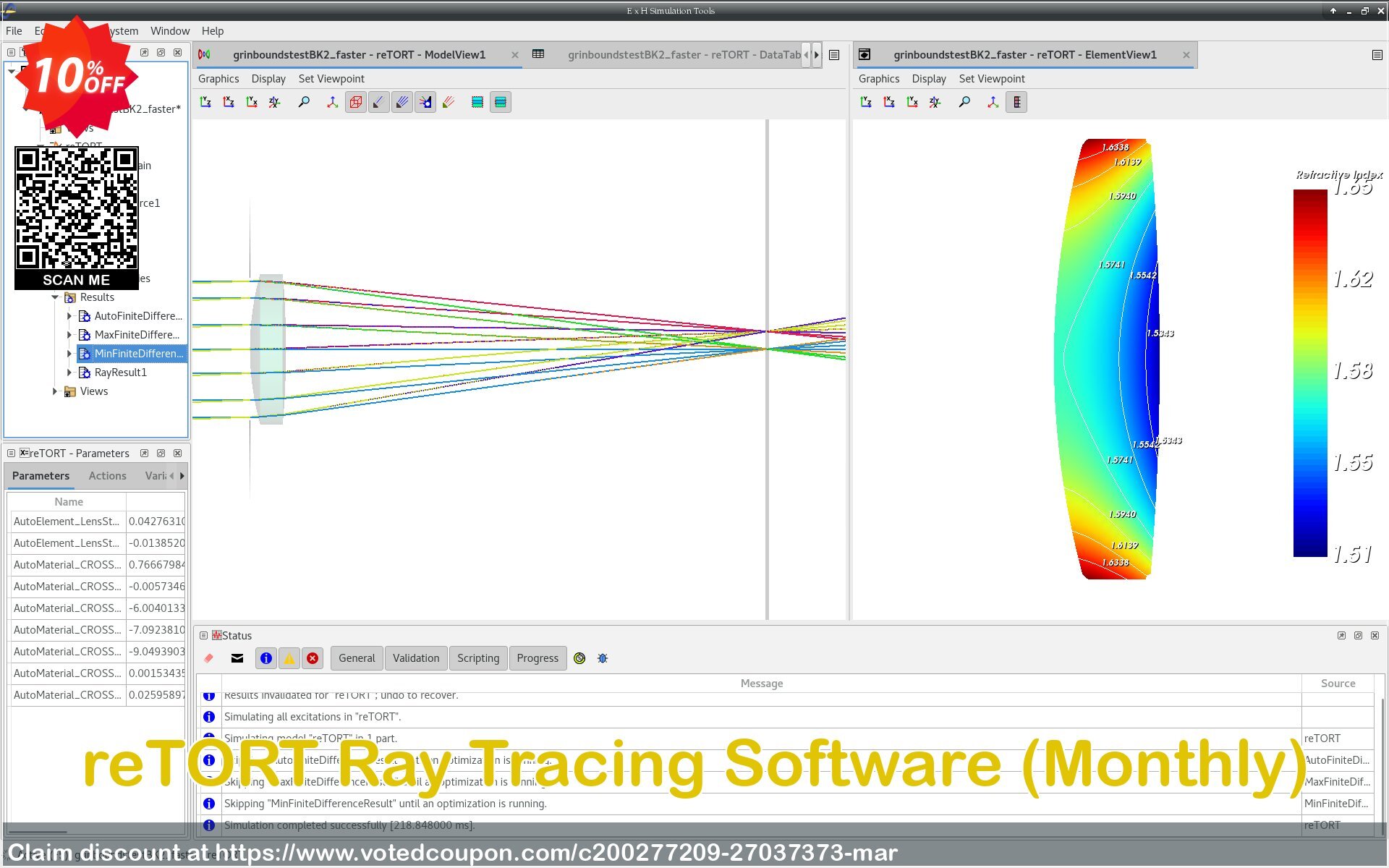The width and height of the screenshot is (1389, 868).
Task: Show Validation status messages
Action: click(x=416, y=658)
